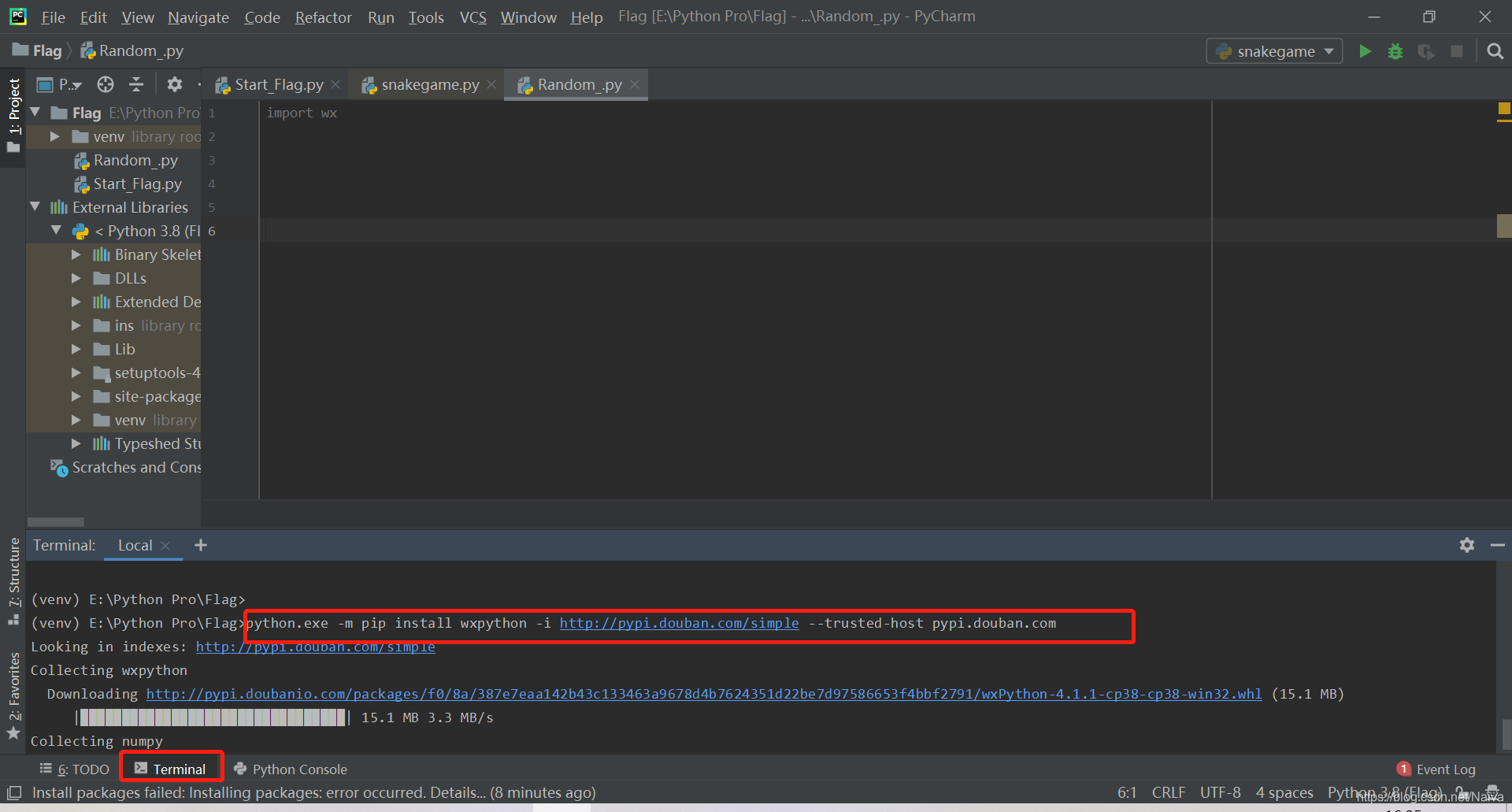Click the Flag breadcrumb in navigation bar

click(38, 51)
